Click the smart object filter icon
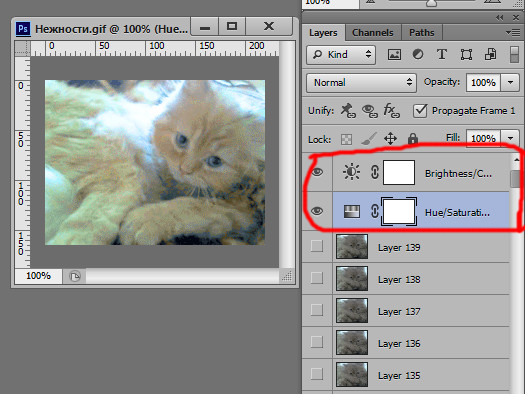The image size is (525, 394). pos(491,54)
